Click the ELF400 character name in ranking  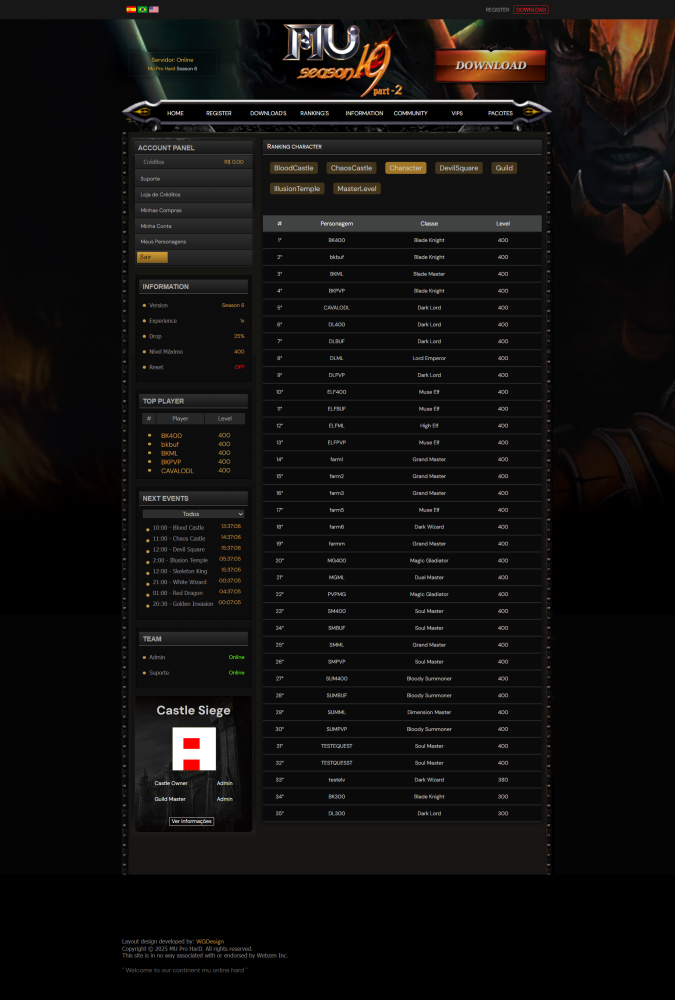click(x=337, y=392)
